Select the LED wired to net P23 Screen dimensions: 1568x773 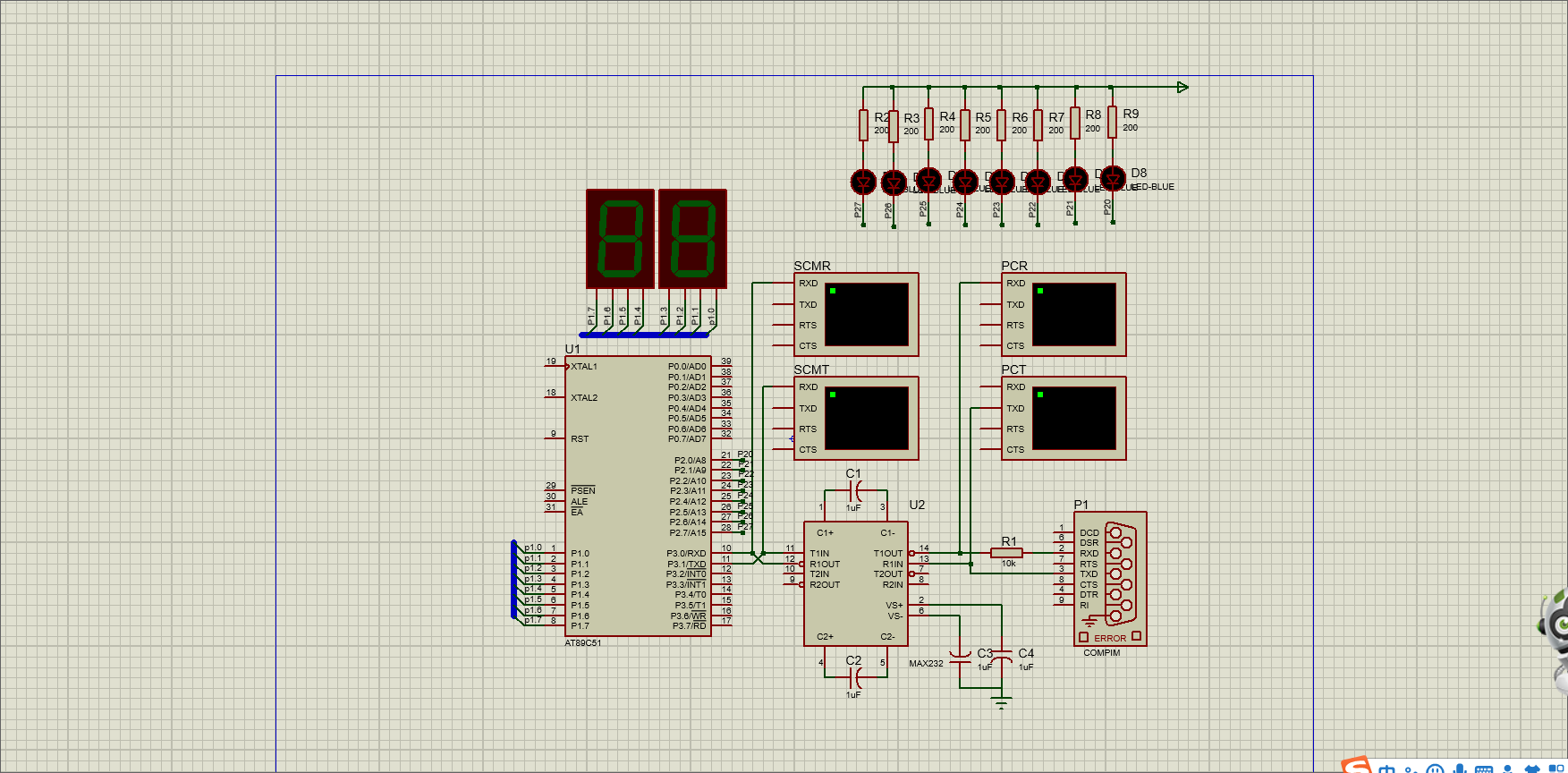click(1002, 183)
